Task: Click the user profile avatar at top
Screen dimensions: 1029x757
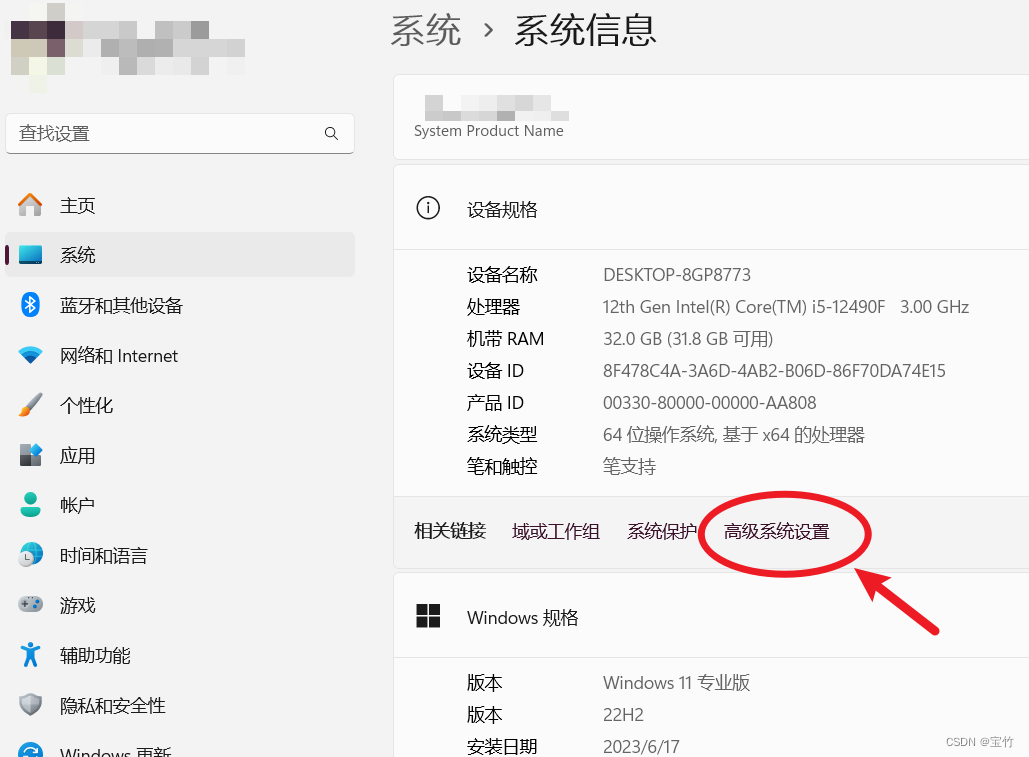Action: coord(38,47)
